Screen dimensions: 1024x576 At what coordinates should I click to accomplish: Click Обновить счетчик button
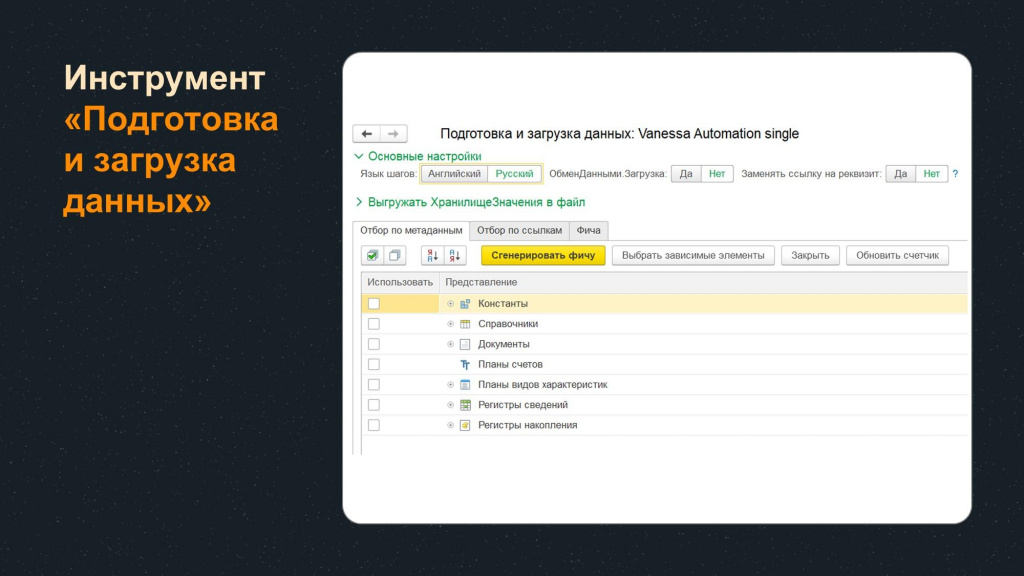(x=897, y=255)
